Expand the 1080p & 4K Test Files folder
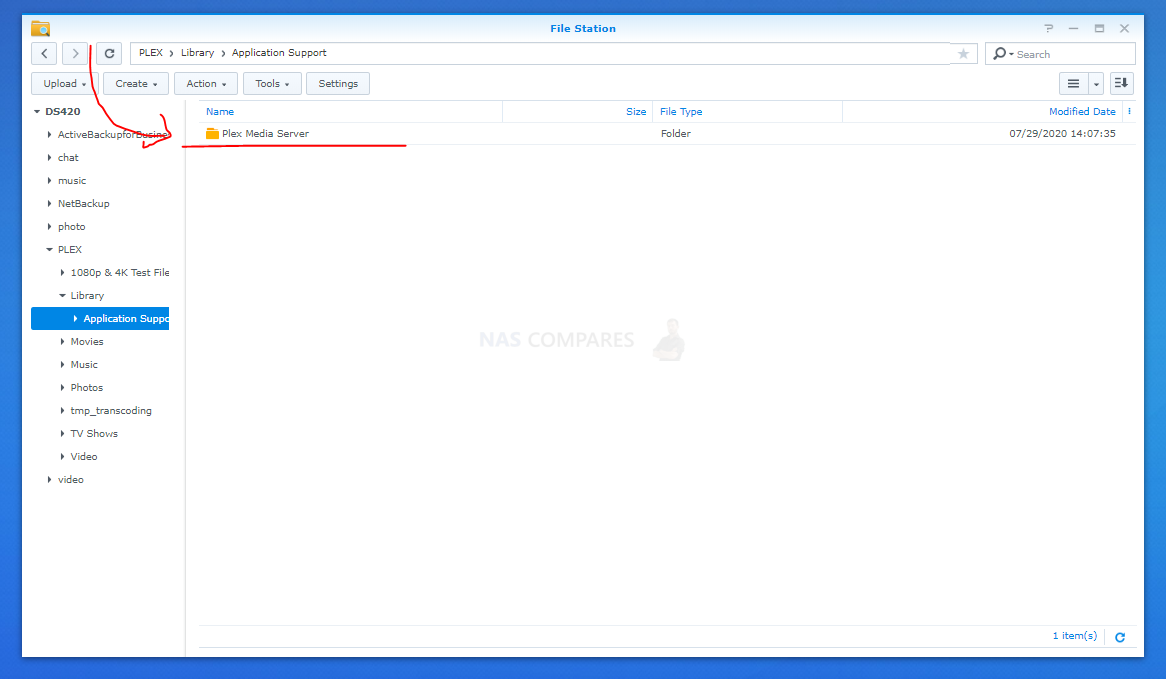 pyautogui.click(x=62, y=273)
